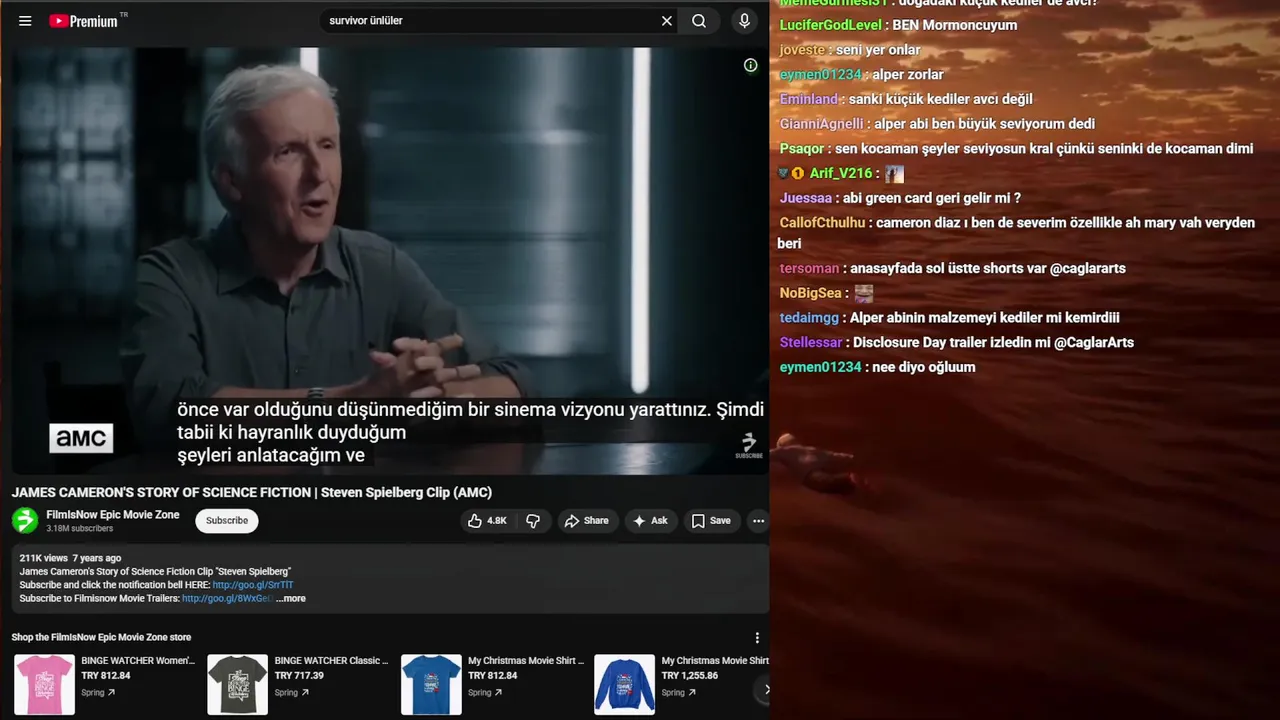Click 211K views 7 years ago text

click(70, 558)
